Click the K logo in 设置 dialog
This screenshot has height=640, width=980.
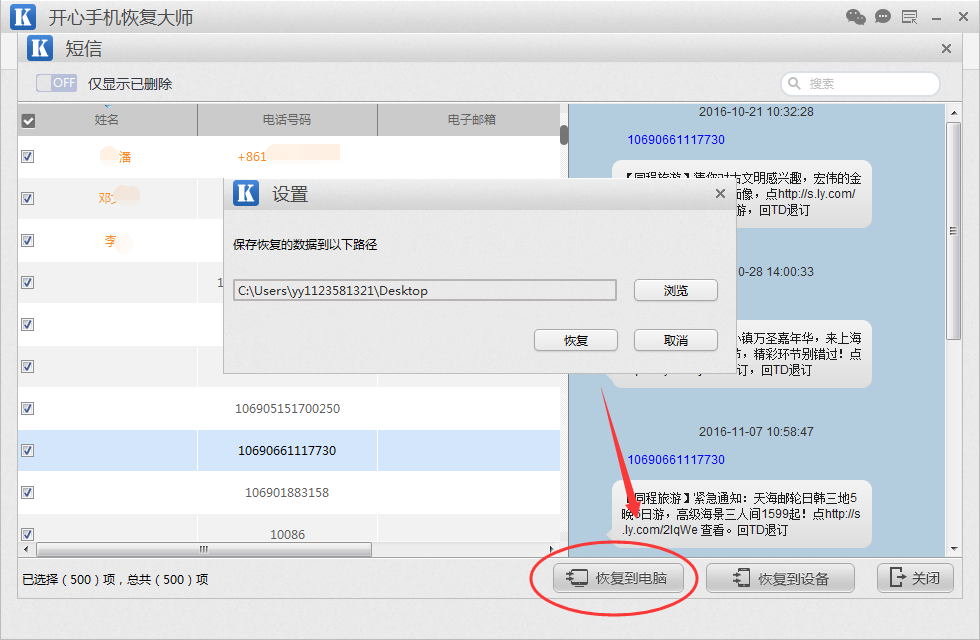246,193
